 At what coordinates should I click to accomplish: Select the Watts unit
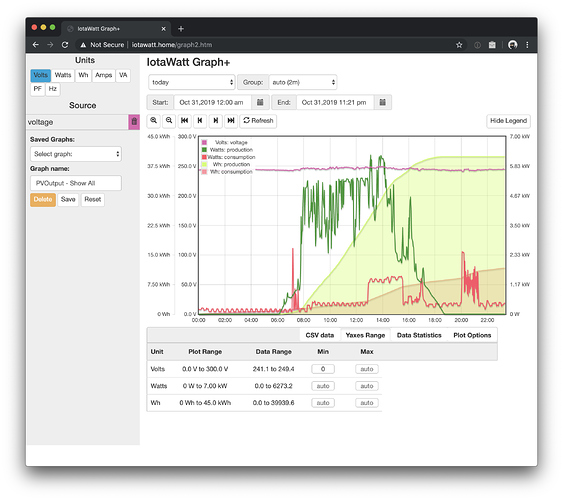click(63, 75)
